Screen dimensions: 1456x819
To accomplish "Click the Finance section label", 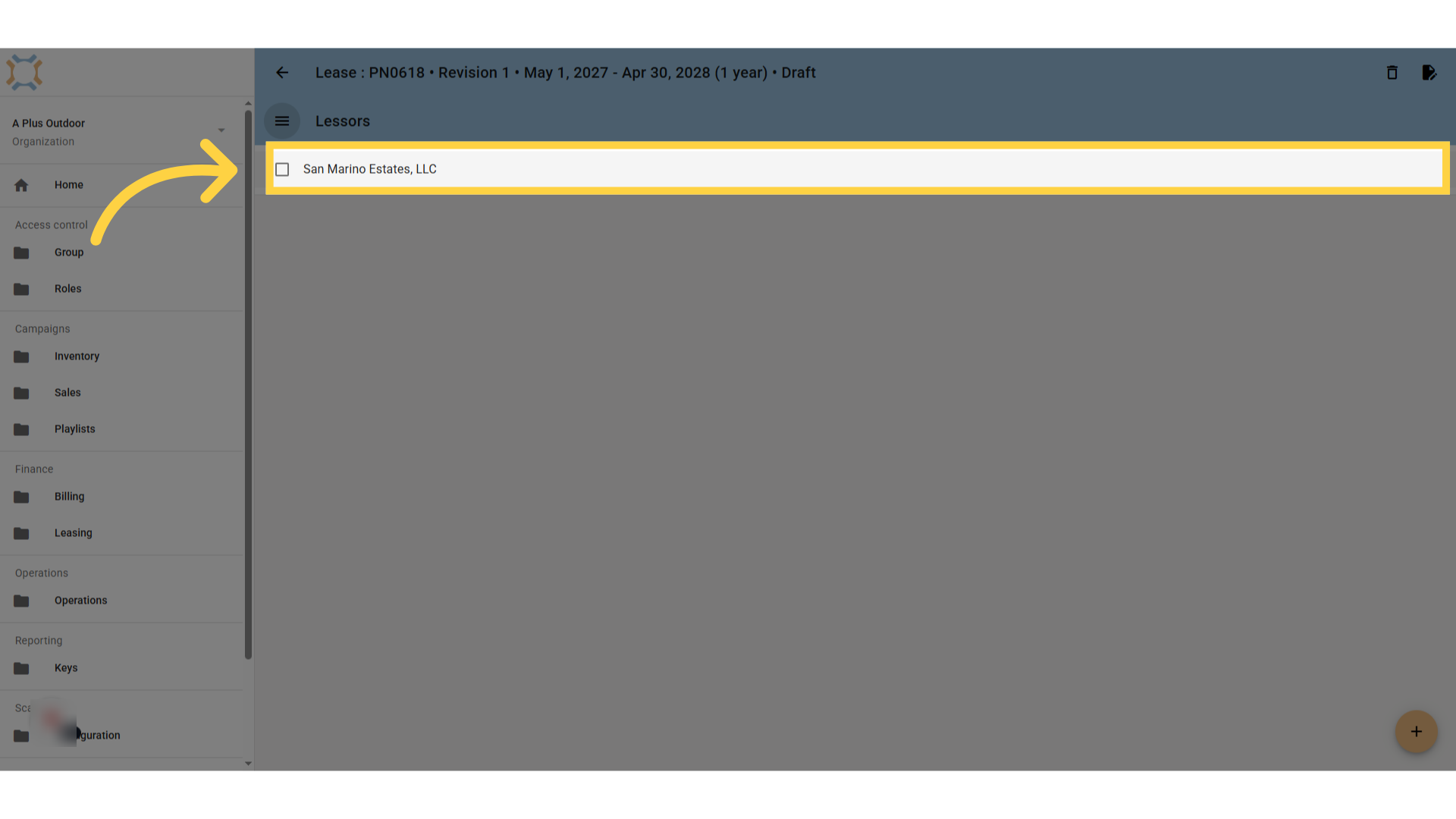I will click(x=34, y=469).
